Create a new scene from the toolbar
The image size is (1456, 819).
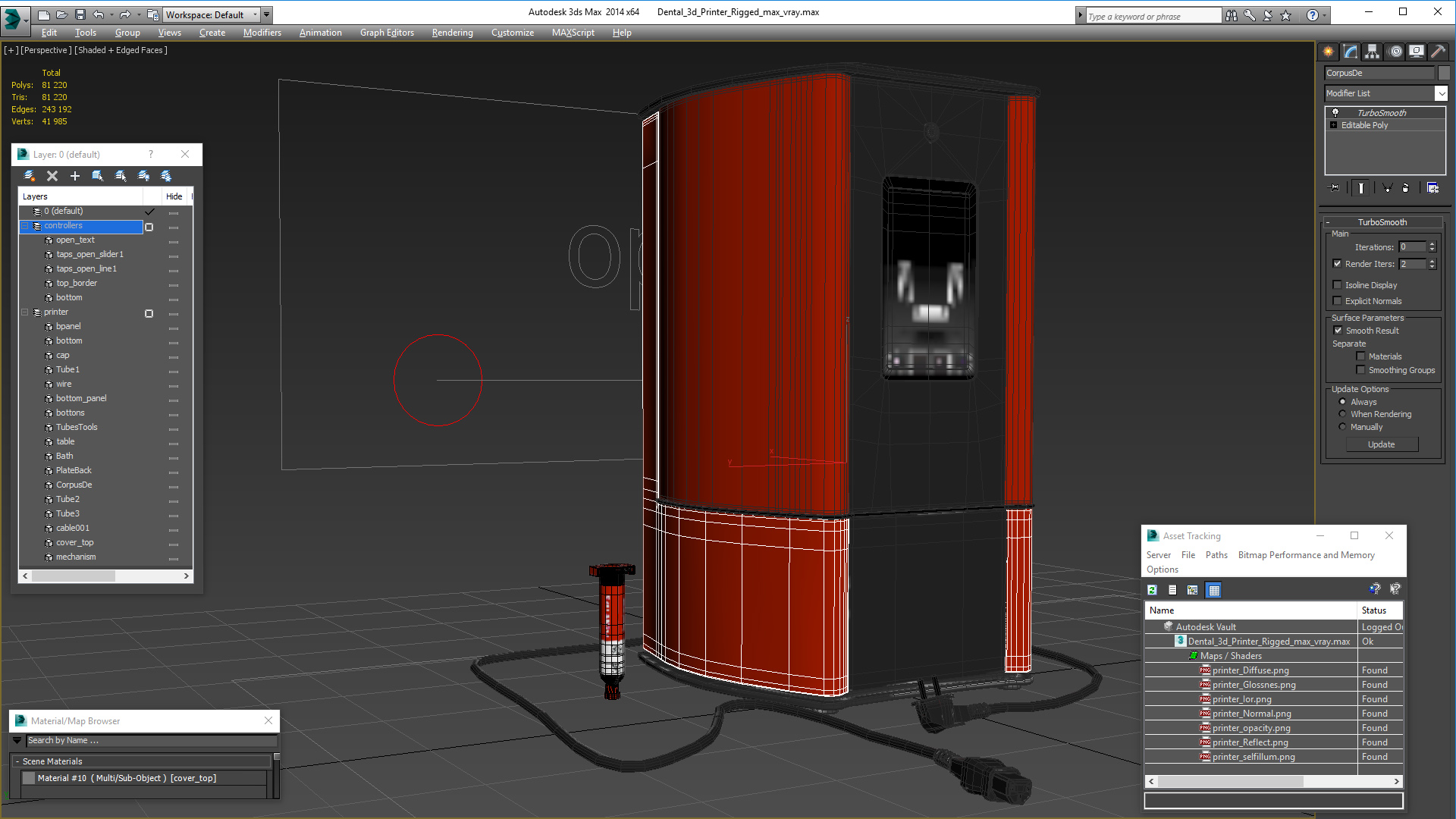pos(43,14)
